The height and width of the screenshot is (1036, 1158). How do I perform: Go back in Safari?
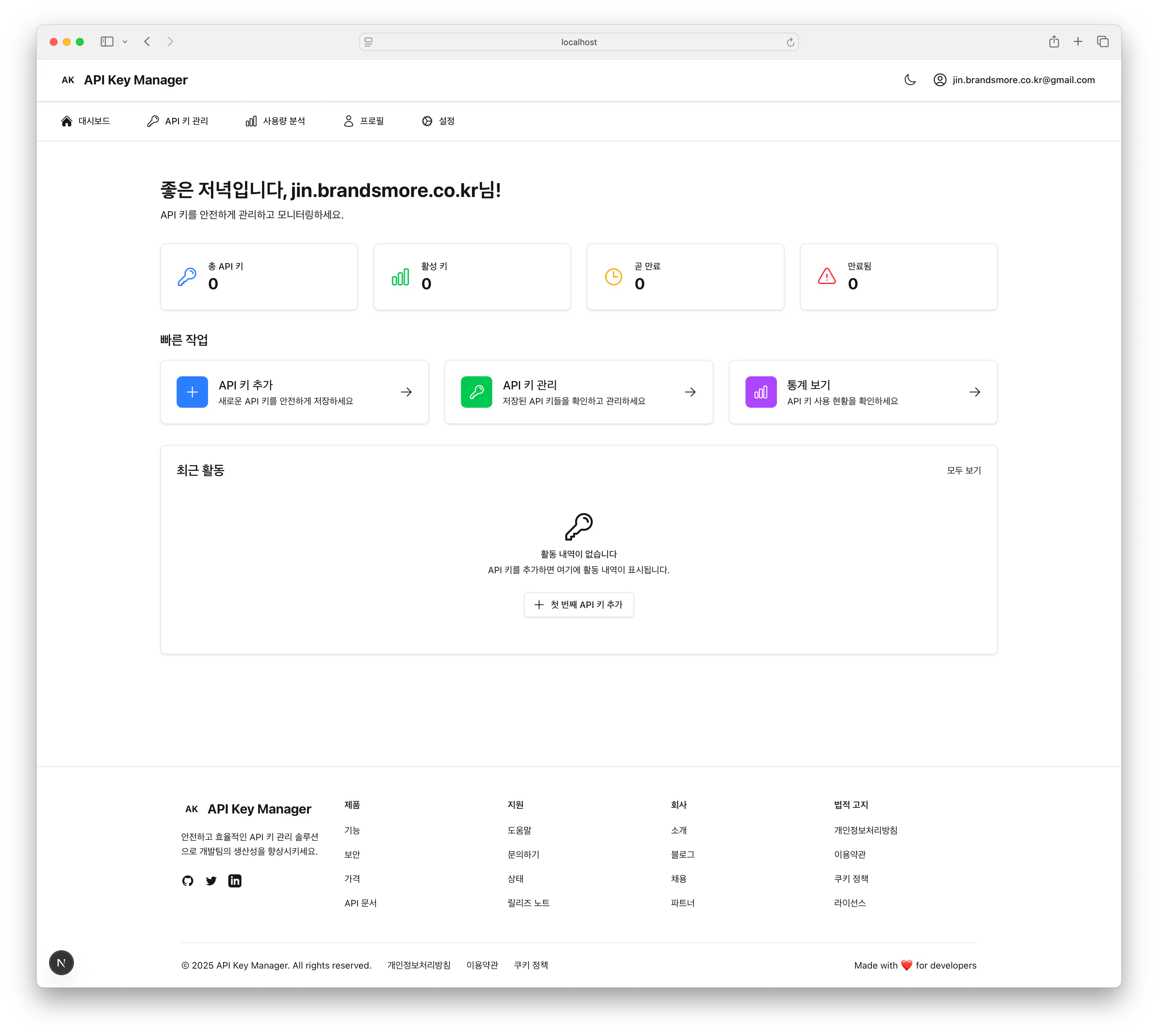(147, 42)
